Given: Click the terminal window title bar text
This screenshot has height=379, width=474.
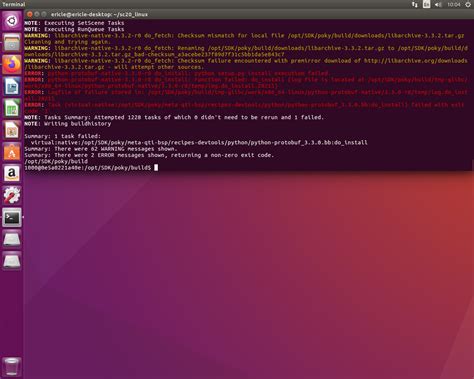Looking at the screenshot, I should coord(99,14).
